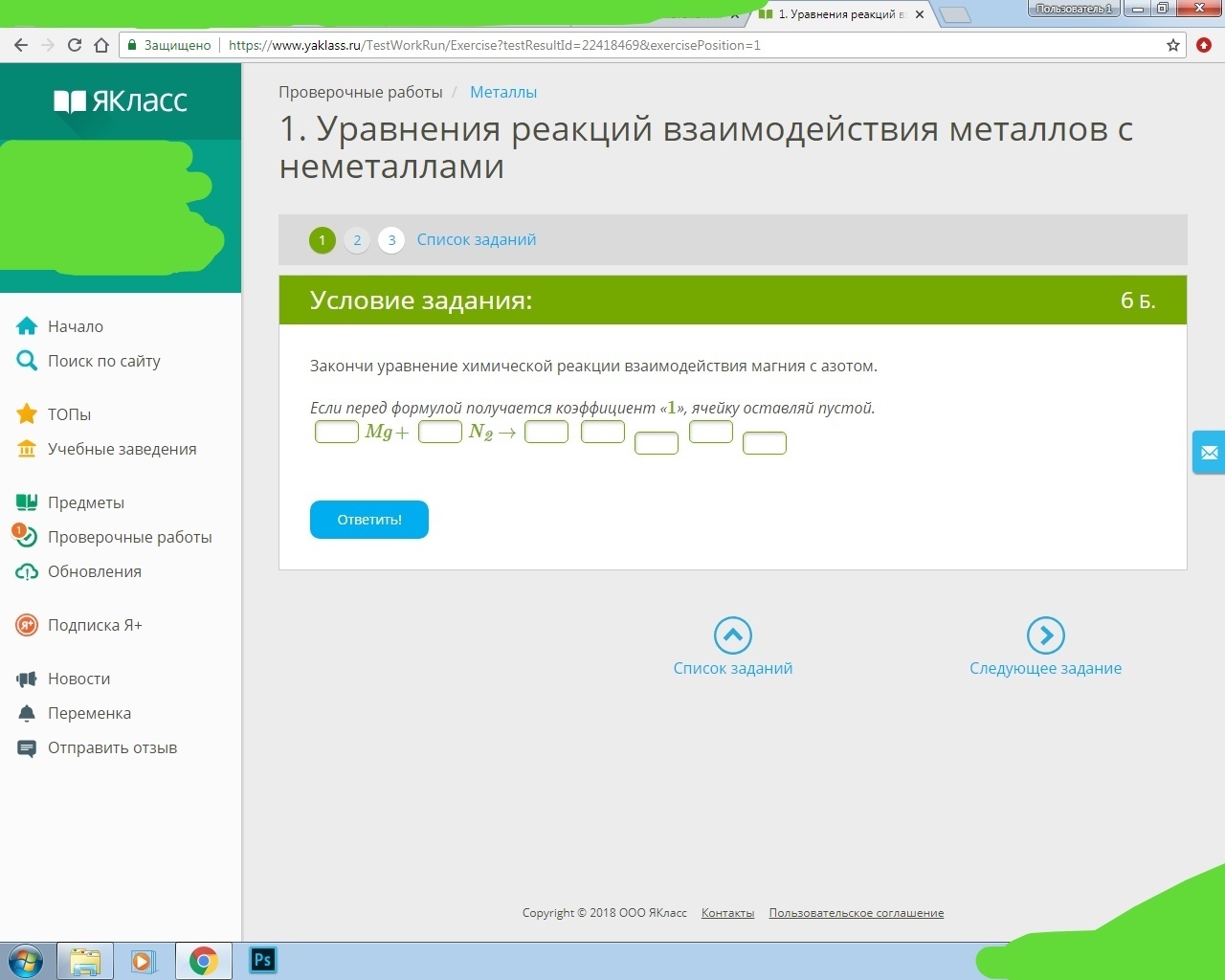Open Обновления in the sidebar
The image size is (1225, 980).
coord(95,571)
